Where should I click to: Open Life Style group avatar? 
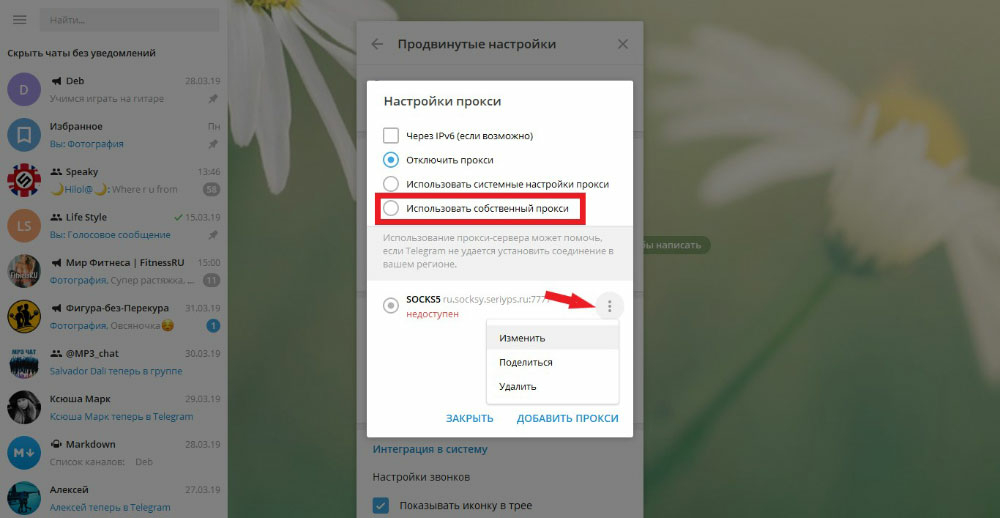tap(24, 226)
